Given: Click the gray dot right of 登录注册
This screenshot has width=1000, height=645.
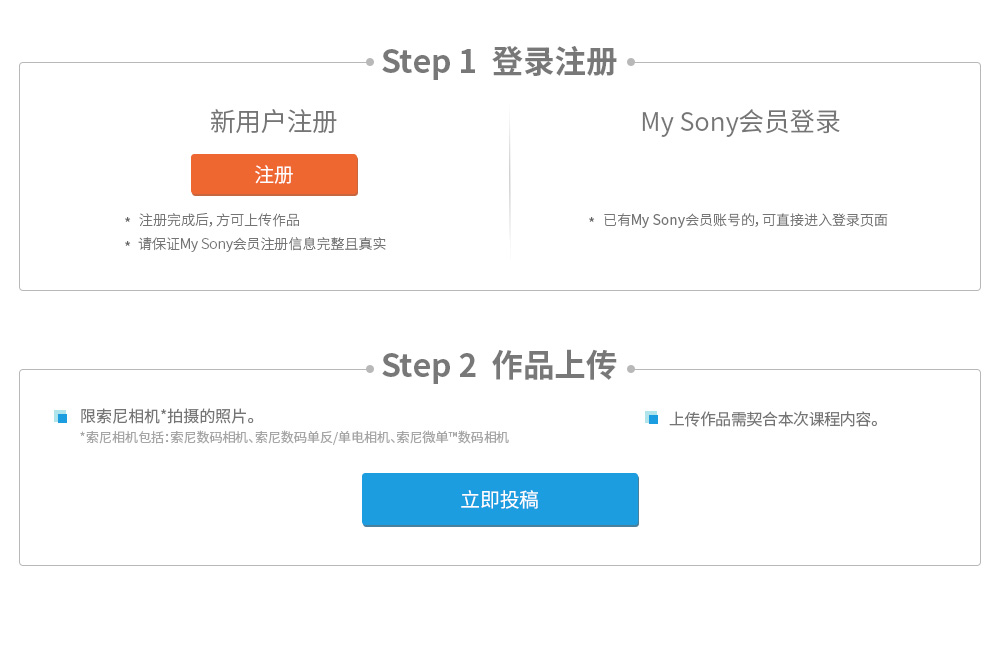Looking at the screenshot, I should pos(631,62).
